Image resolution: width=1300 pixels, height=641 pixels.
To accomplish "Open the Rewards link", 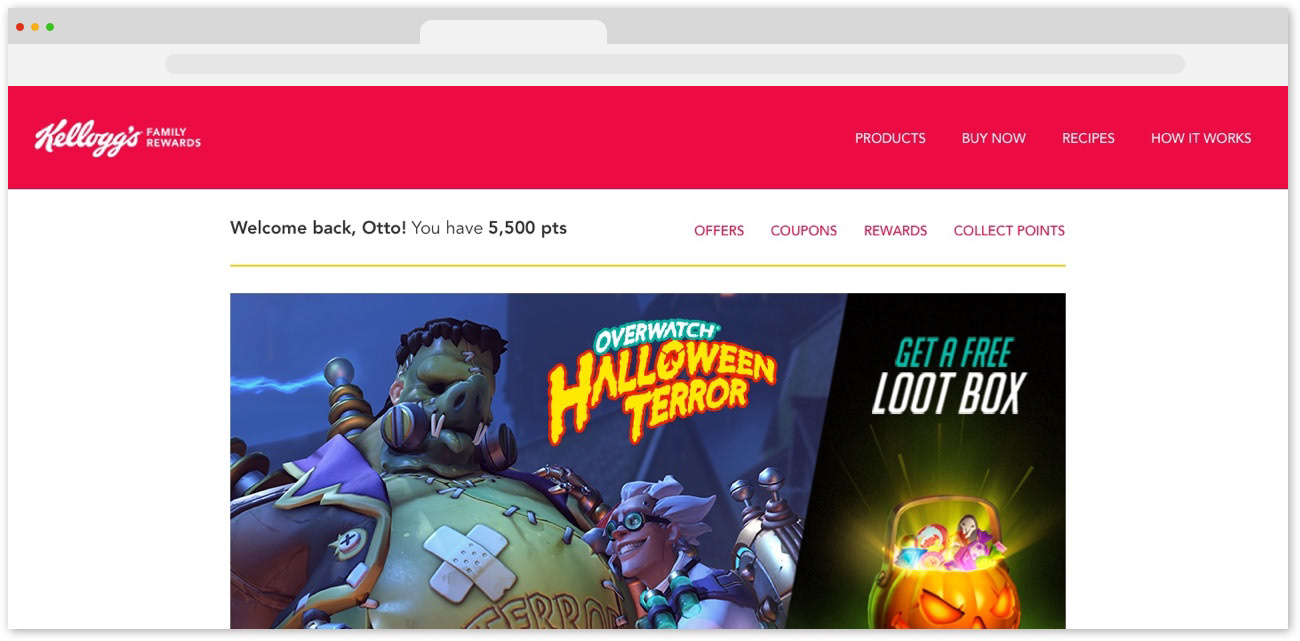I will click(x=895, y=230).
